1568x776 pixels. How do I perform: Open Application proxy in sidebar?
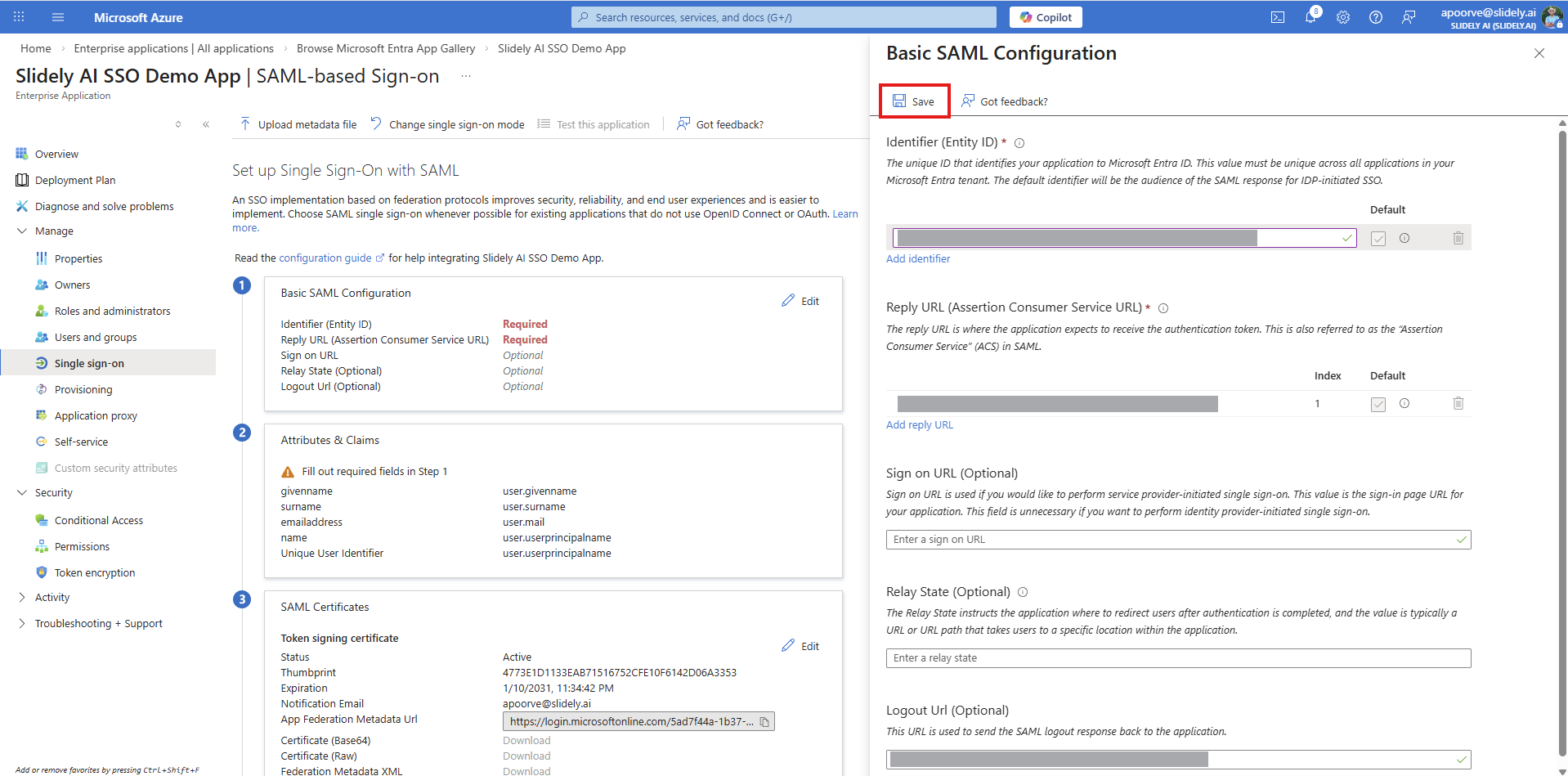point(96,415)
